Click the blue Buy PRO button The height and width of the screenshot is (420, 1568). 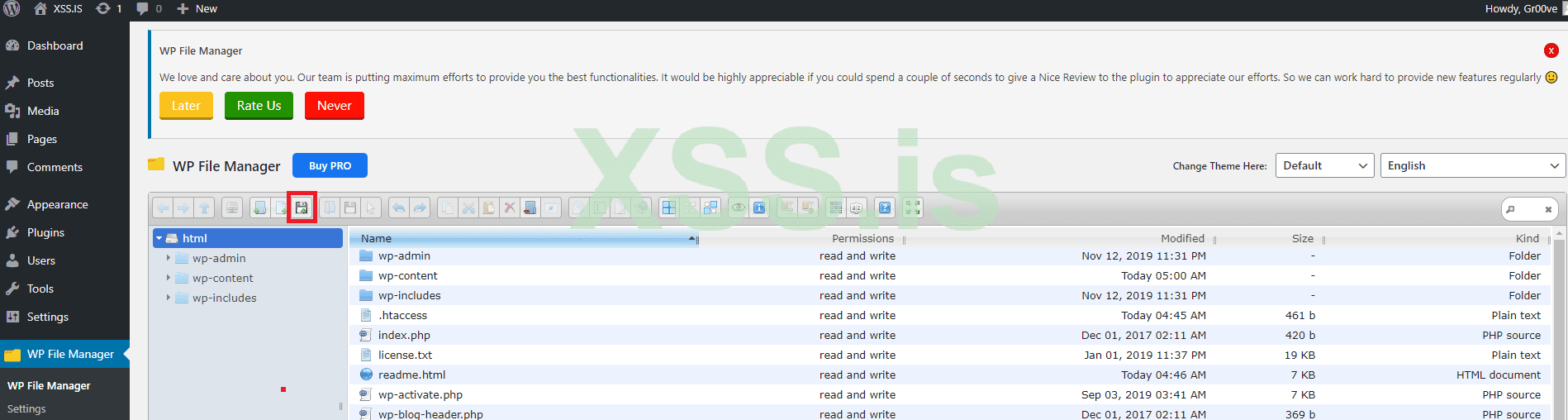click(x=330, y=165)
